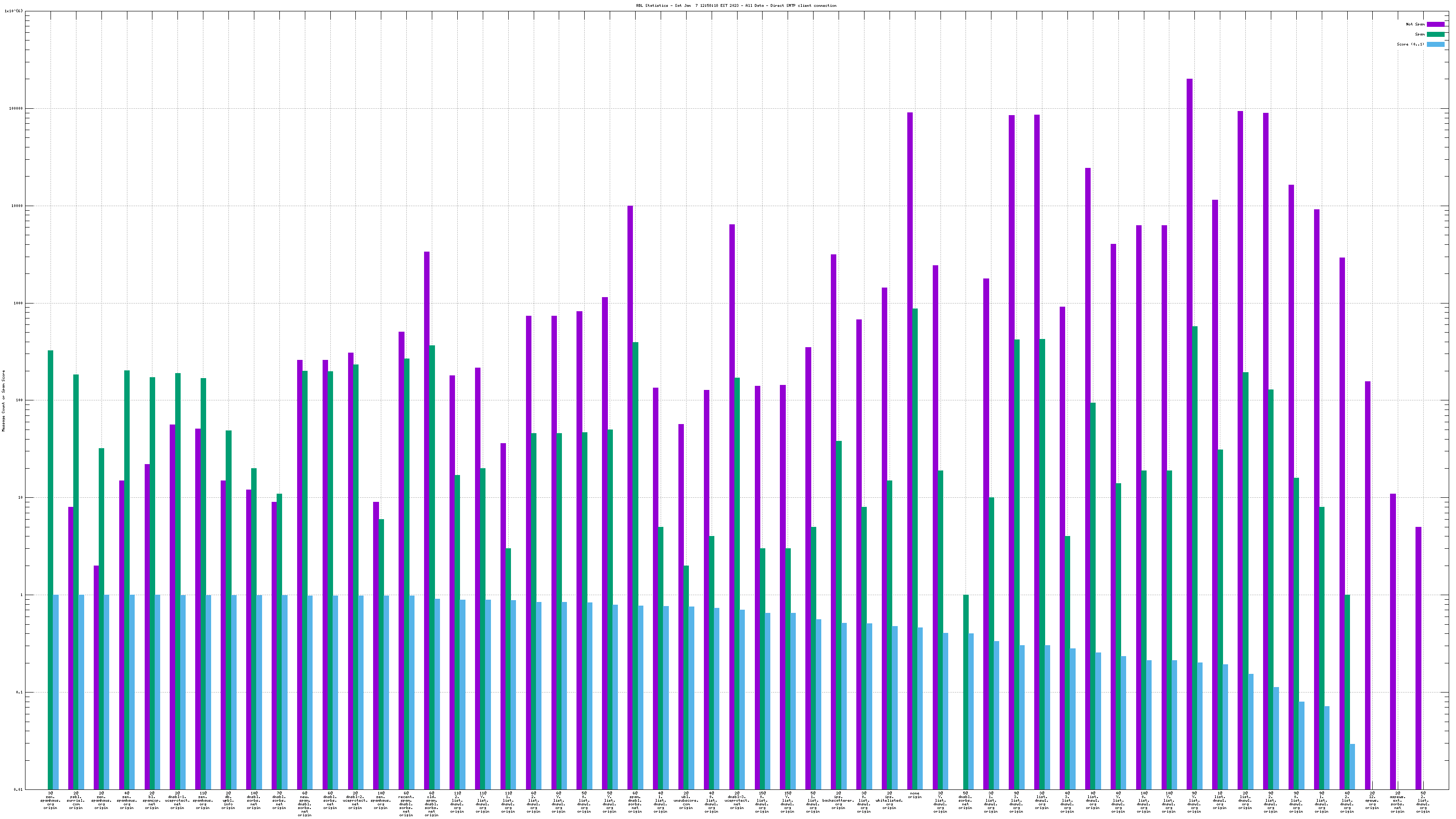The image size is (1456, 819).
Task: Click the bl.spamcop.net origin axis label
Action: point(152,801)
